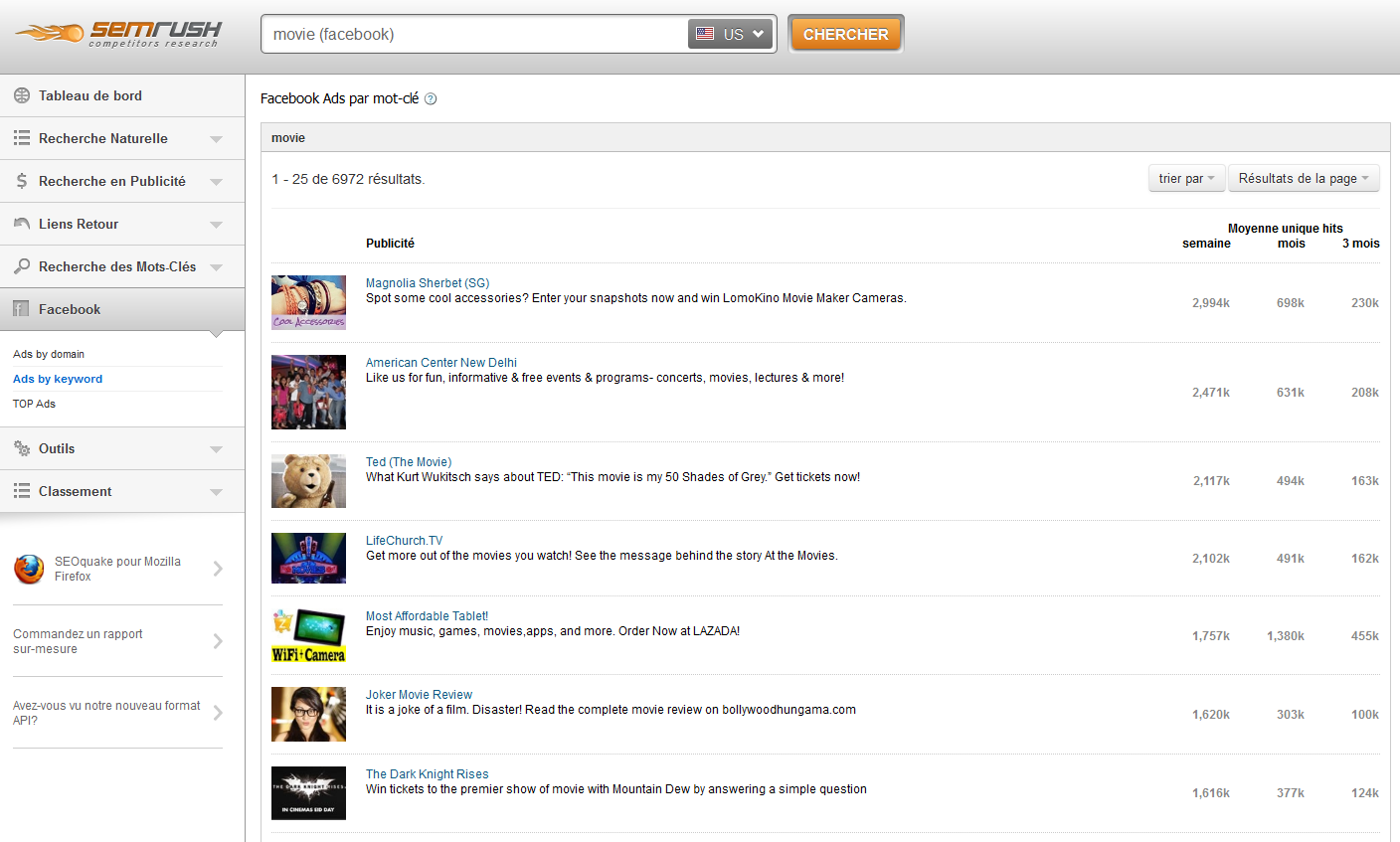Click the arrow beside the SEOquake link
1400x842 pixels.
coord(218,569)
